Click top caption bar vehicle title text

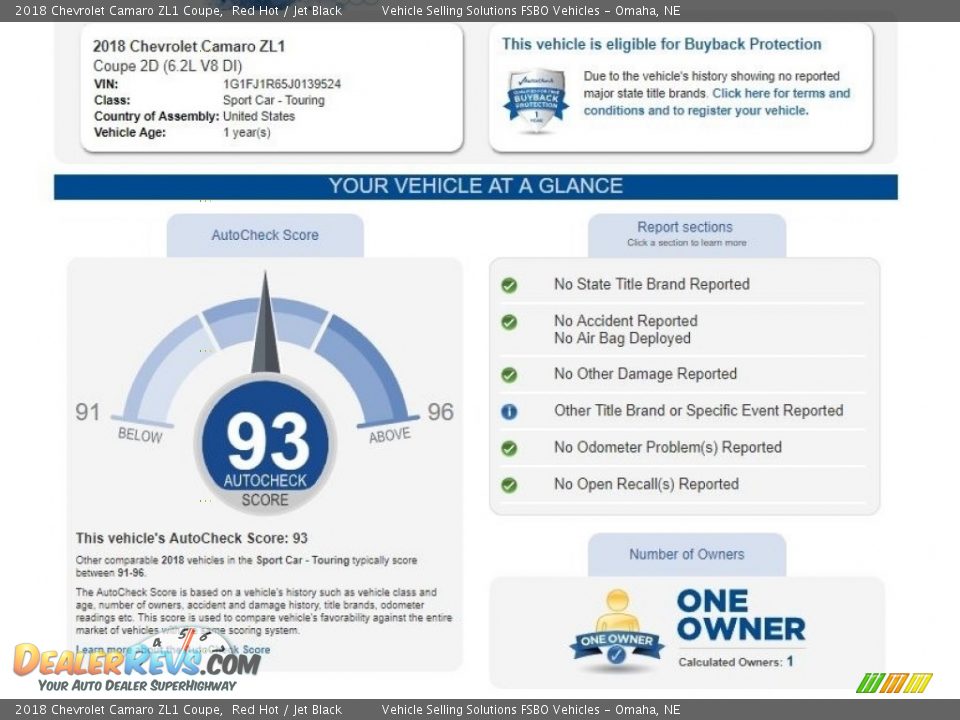tap(178, 10)
